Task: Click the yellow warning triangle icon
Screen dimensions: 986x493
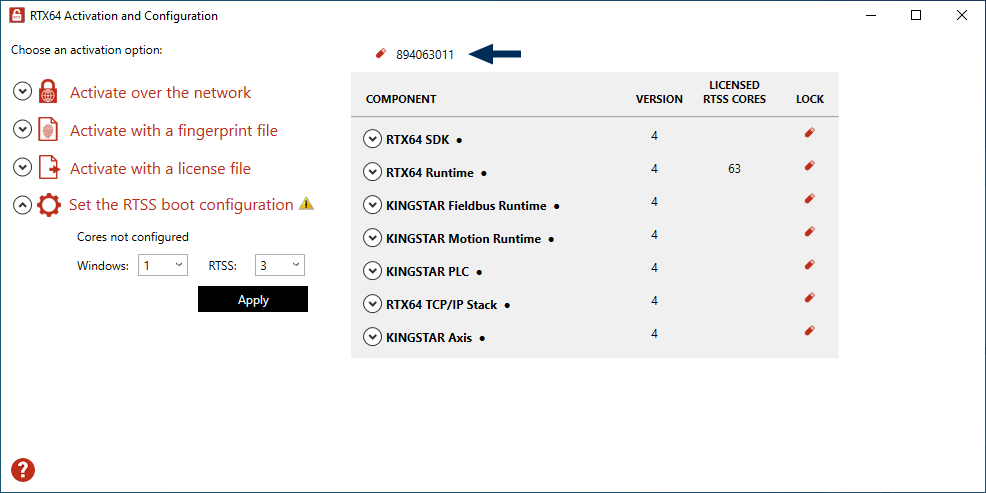Action: (306, 203)
